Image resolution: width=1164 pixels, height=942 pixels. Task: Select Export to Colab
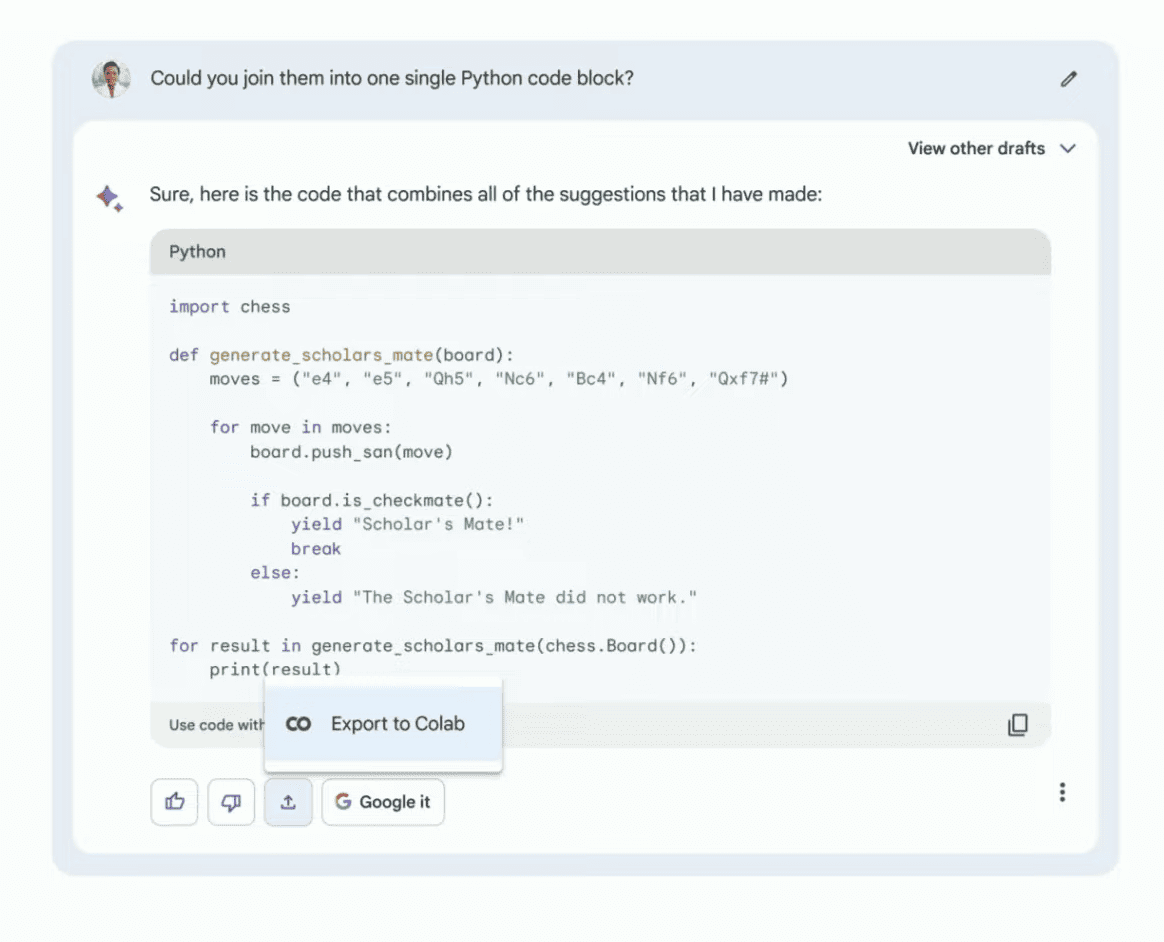click(383, 723)
